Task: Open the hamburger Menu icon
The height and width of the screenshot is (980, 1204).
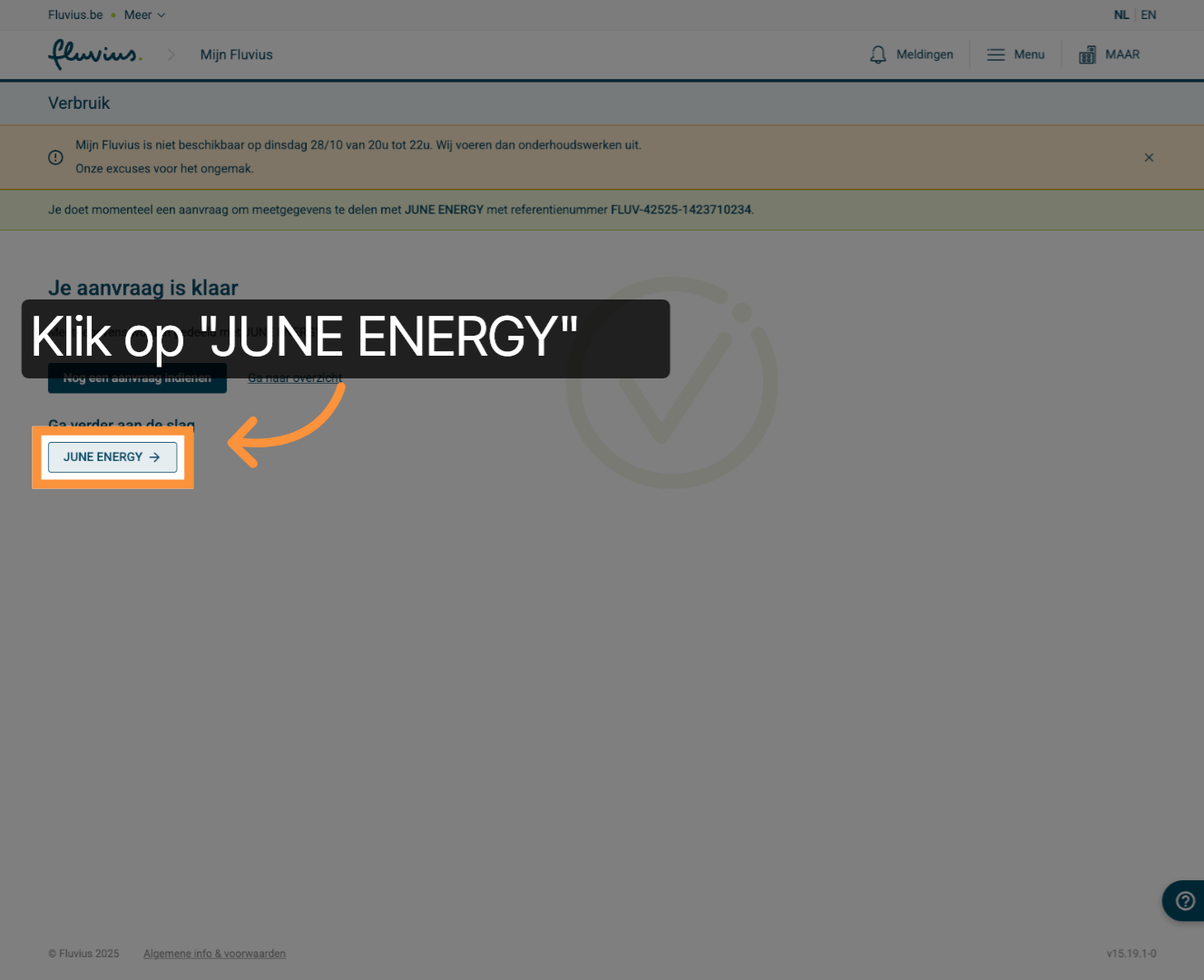Action: 995,54
